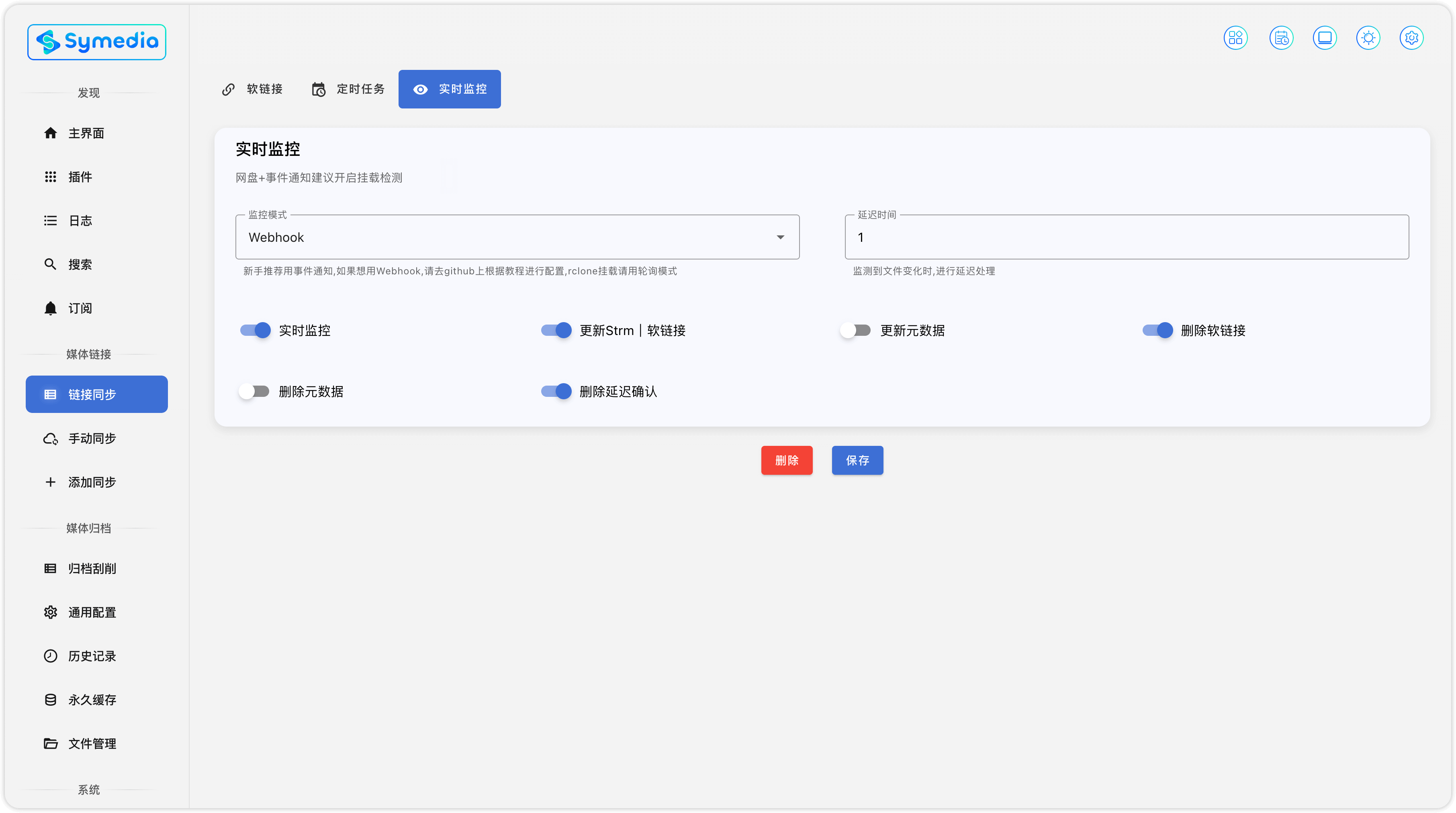Click the plus icon beside 添加同步
The height and width of the screenshot is (813, 1456).
[x=50, y=482]
